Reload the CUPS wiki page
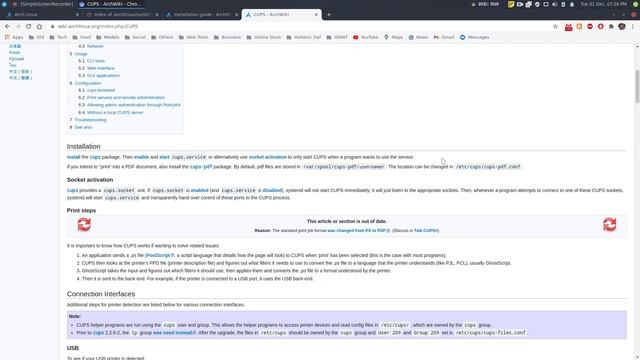Screen dimensions: 640x360 (28, 26)
